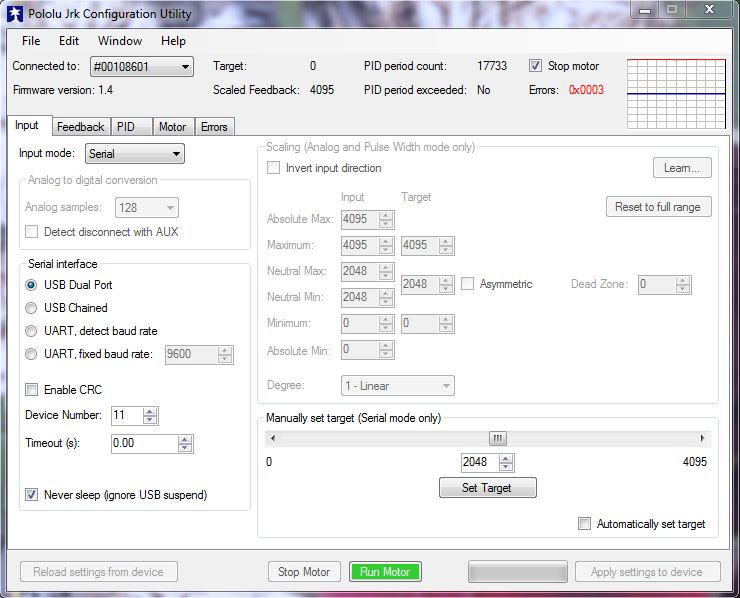Expand the Connected to device dropdown

point(142,67)
